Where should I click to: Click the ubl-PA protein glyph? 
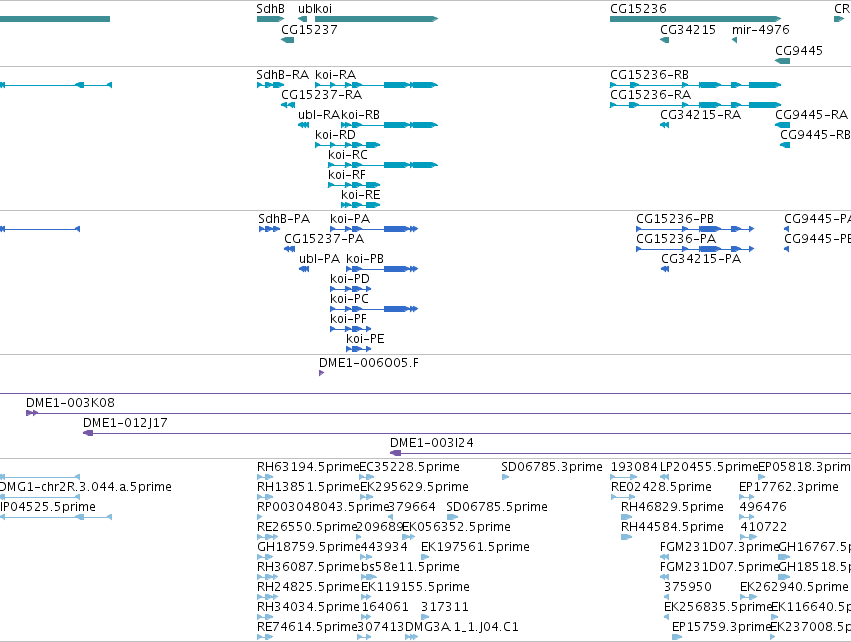[x=304, y=269]
